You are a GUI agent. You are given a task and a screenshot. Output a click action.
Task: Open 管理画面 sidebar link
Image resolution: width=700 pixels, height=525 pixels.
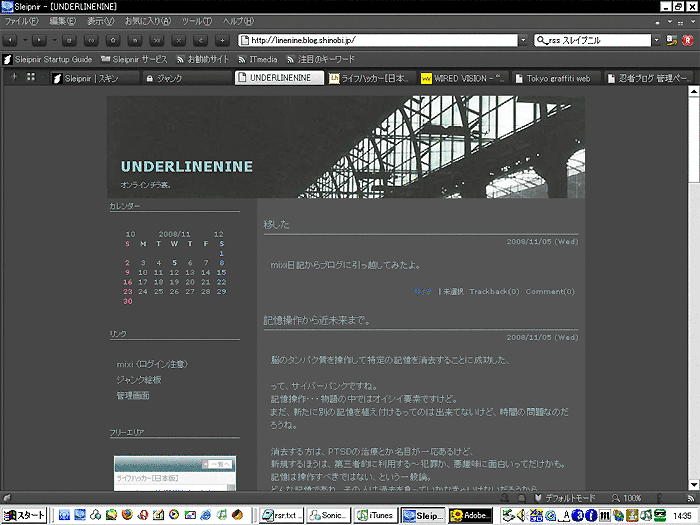pos(133,396)
